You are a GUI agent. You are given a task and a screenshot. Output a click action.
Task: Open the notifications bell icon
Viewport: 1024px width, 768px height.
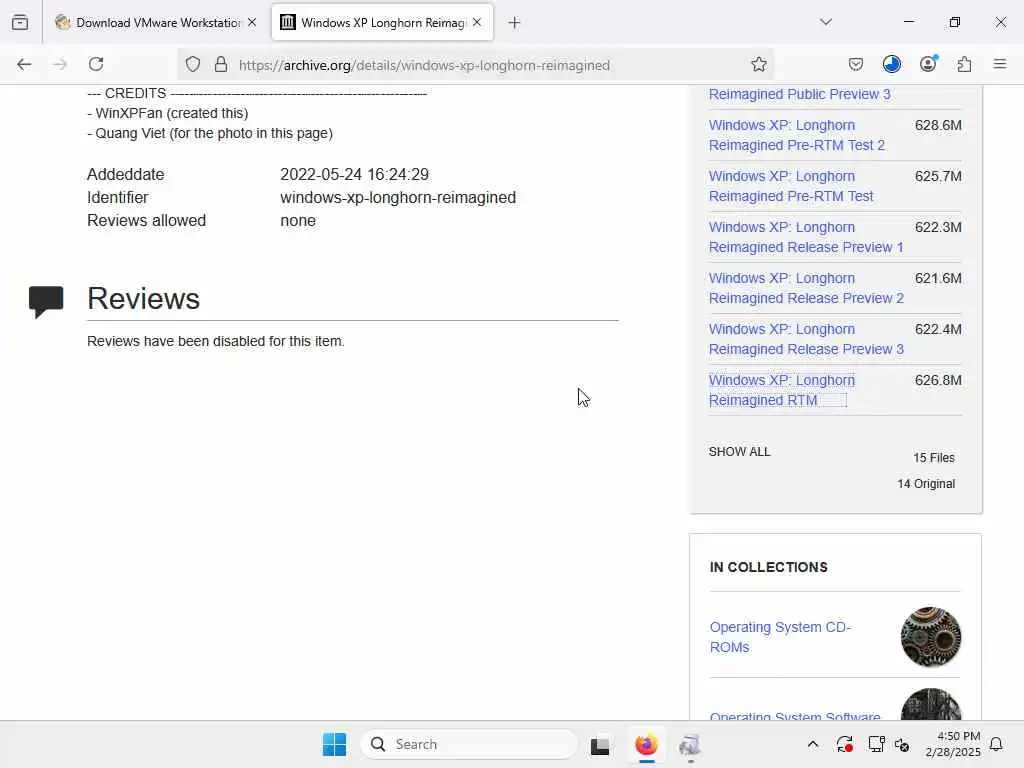[996, 744]
